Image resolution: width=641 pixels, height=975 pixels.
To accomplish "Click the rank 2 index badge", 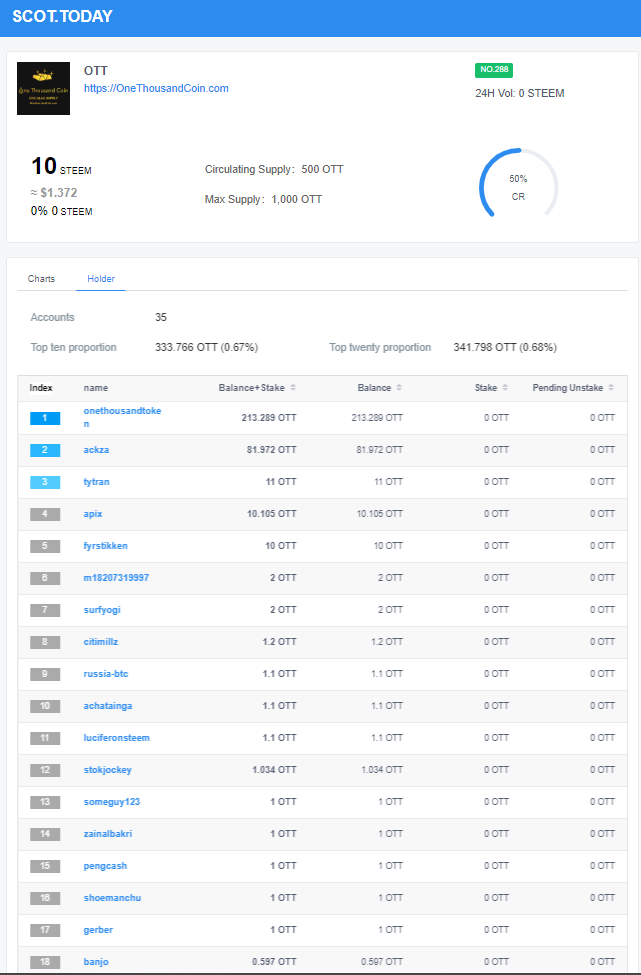I will [45, 450].
